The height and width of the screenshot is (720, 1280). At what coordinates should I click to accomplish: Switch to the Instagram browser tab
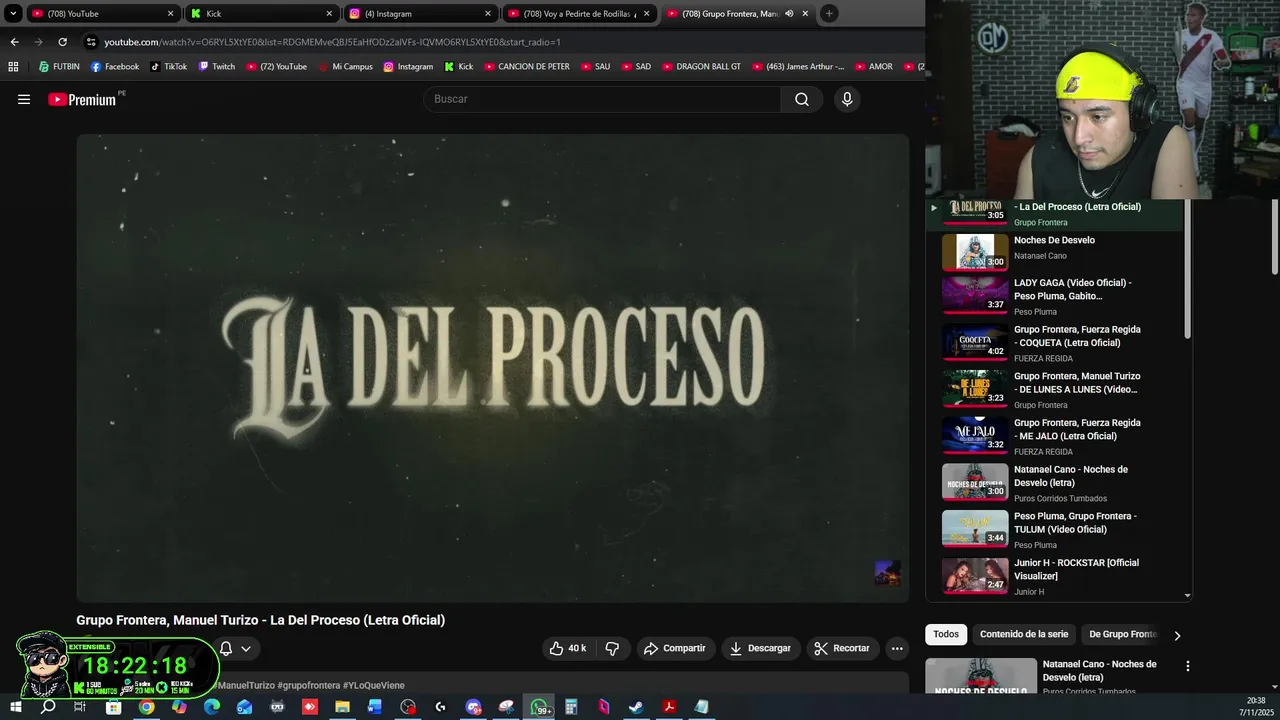[x=420, y=14]
